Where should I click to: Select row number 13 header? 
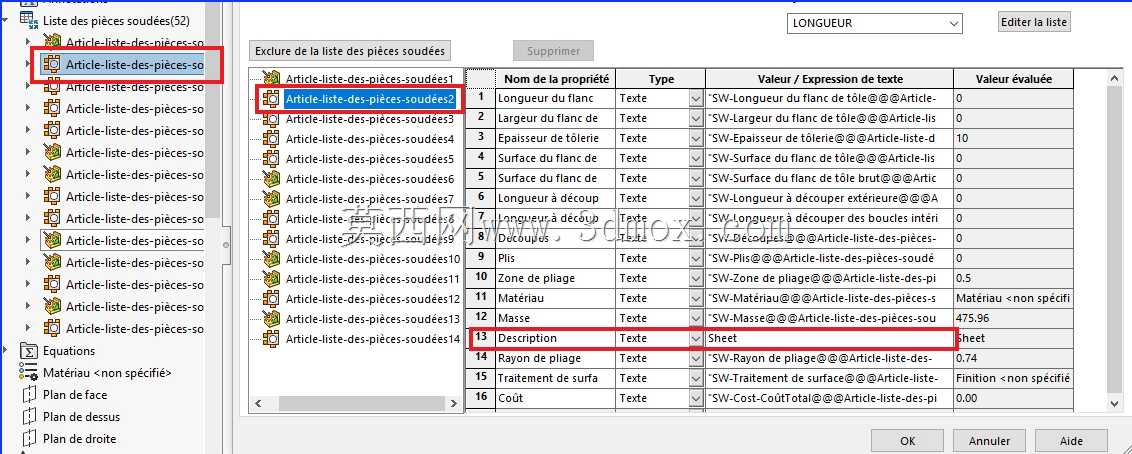click(481, 338)
